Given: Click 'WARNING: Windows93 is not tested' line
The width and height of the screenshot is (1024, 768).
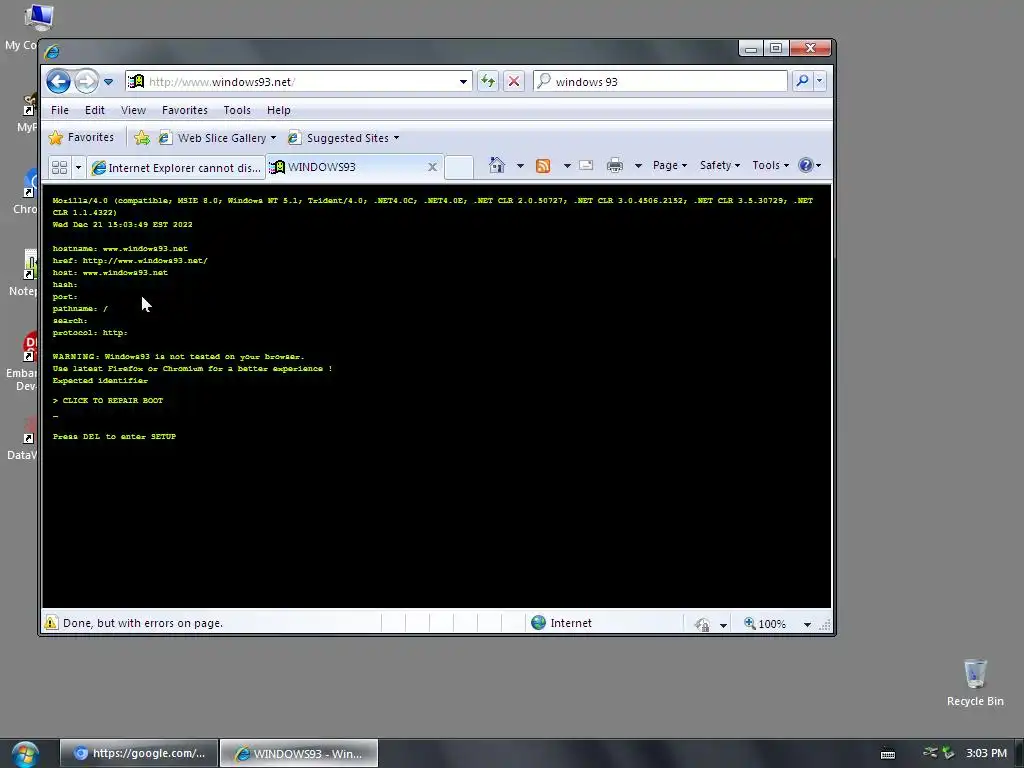Looking at the screenshot, I should tap(178, 357).
